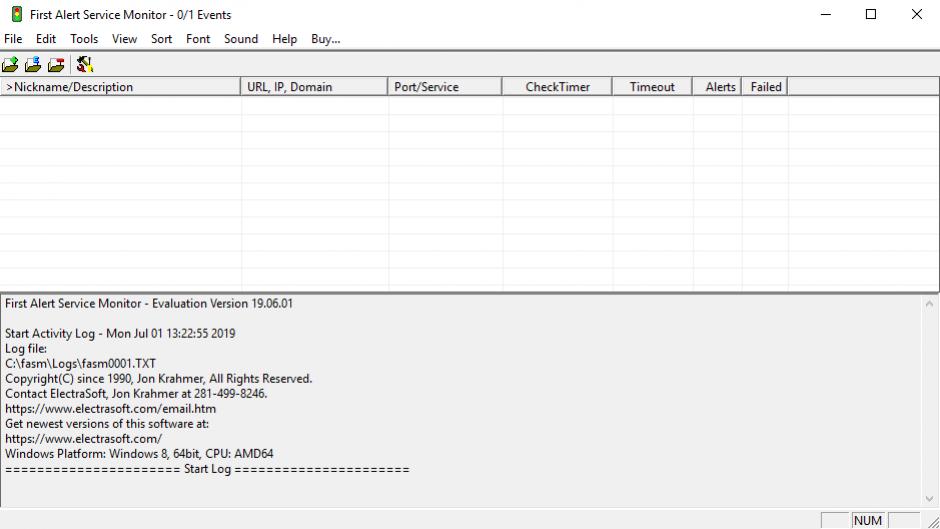Screen dimensions: 940x529
Task: Sort by URL, IP, Domain column header
Action: point(314,87)
